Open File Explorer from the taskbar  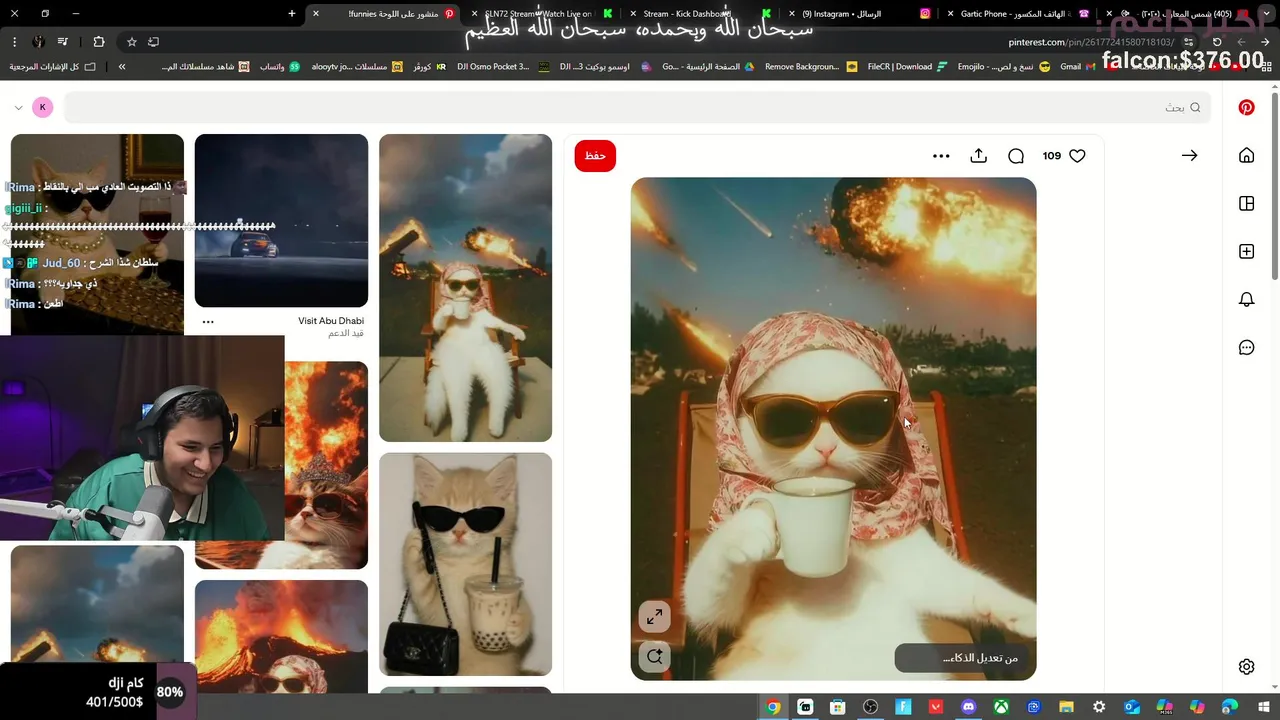tap(1066, 707)
